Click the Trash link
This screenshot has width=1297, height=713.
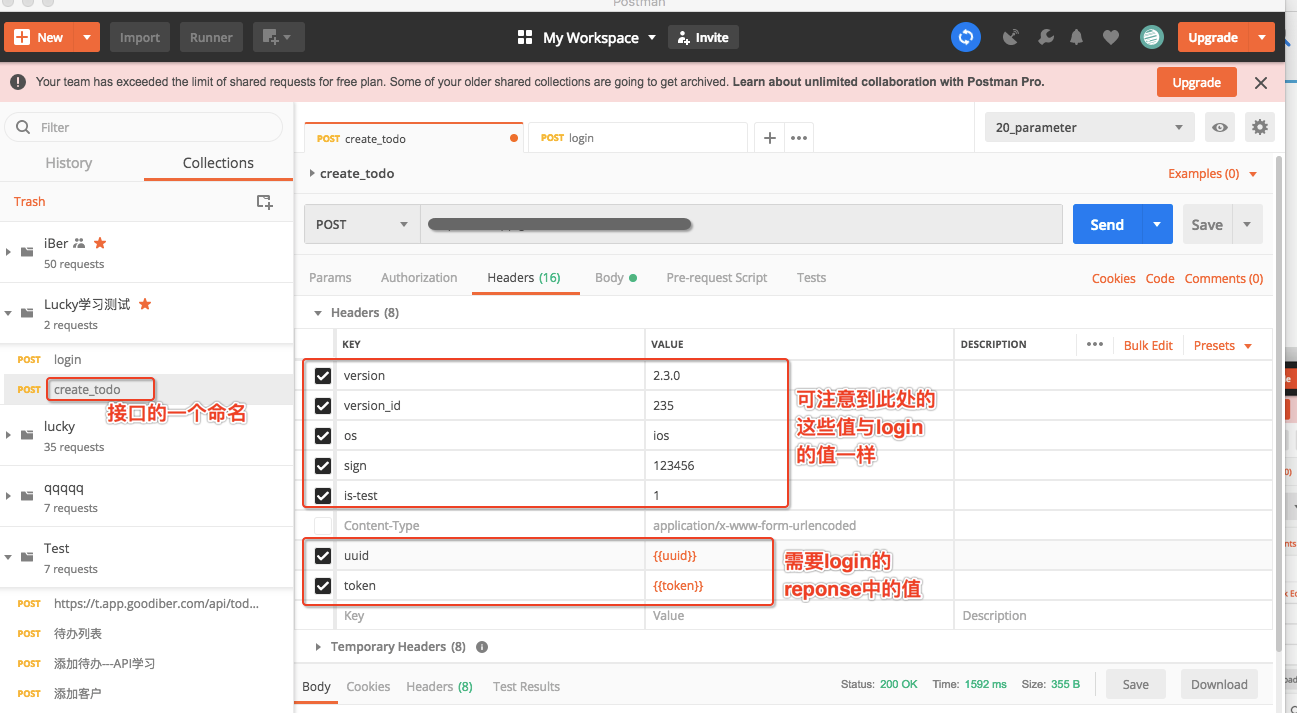(x=30, y=201)
